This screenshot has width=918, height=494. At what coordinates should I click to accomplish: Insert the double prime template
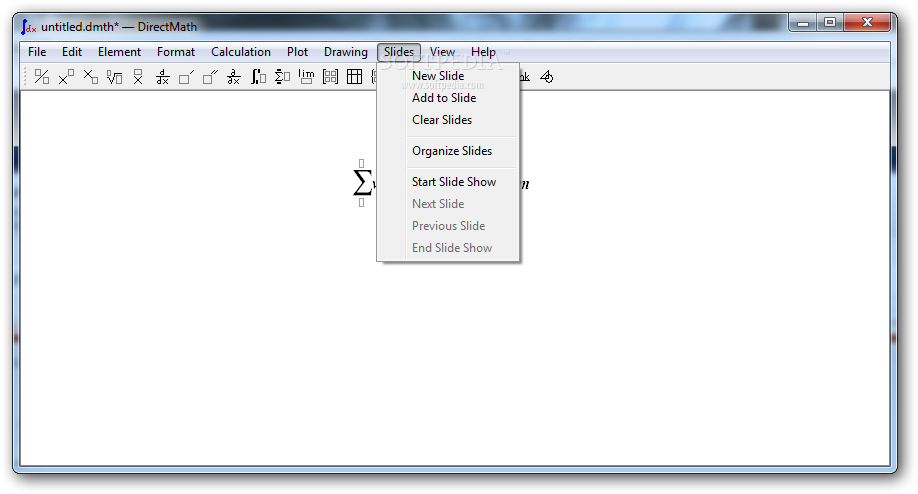(x=210, y=77)
